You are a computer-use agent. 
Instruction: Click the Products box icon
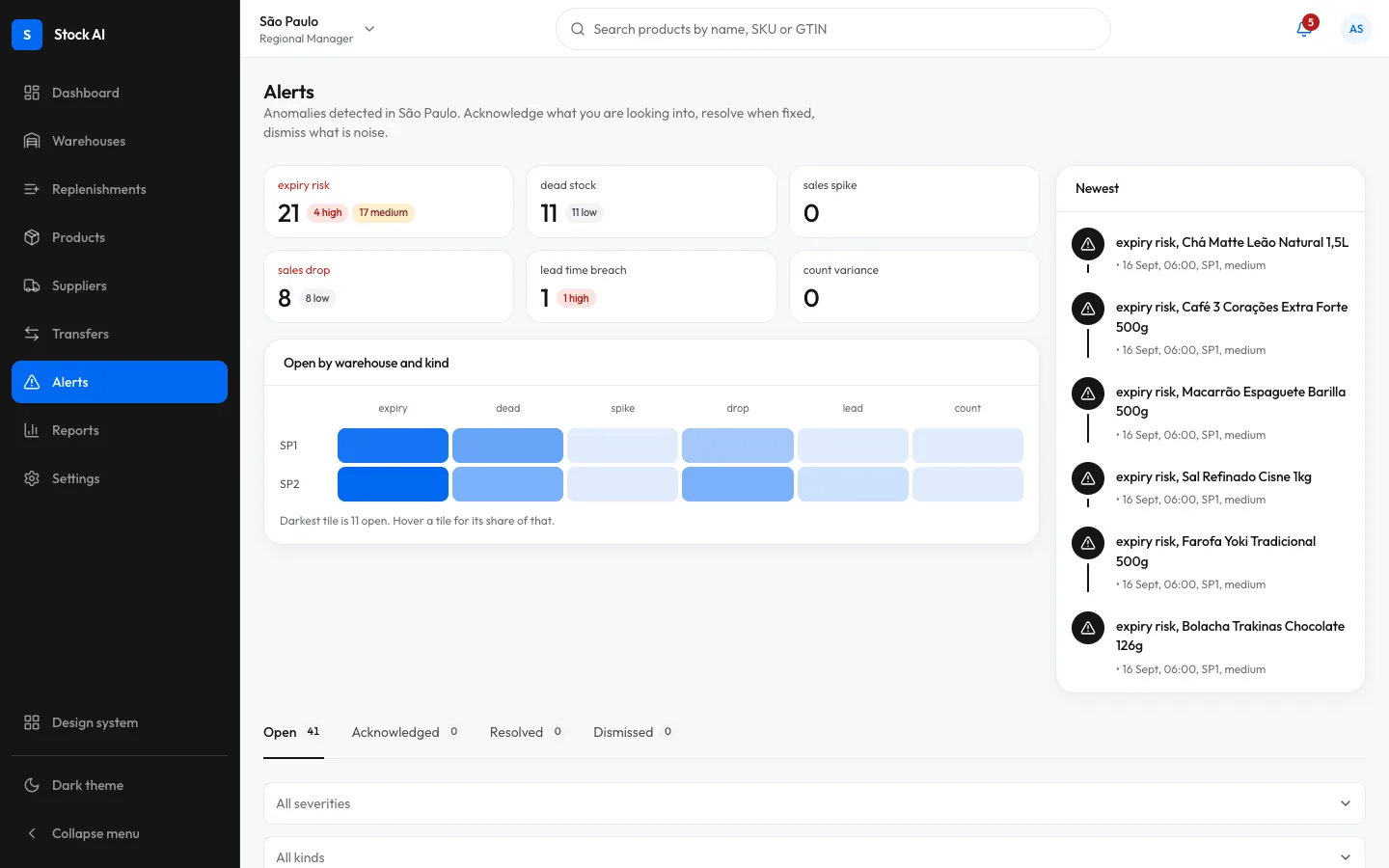click(32, 237)
